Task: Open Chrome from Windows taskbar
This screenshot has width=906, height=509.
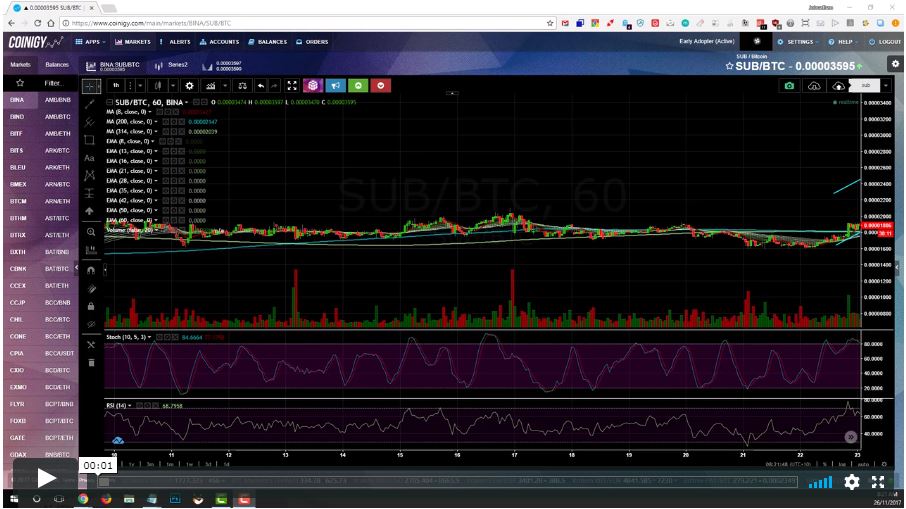Action: (x=83, y=499)
